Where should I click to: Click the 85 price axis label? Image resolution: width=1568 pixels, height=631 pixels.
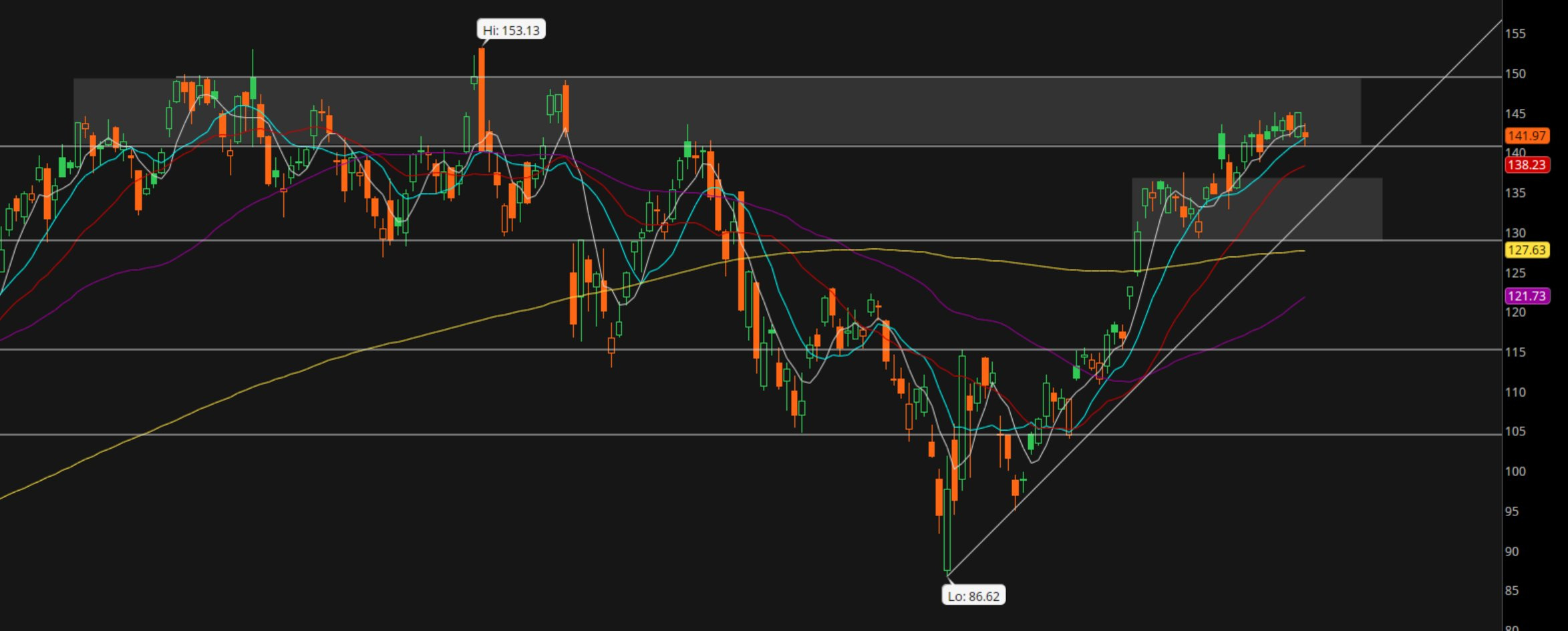pyautogui.click(x=1512, y=591)
